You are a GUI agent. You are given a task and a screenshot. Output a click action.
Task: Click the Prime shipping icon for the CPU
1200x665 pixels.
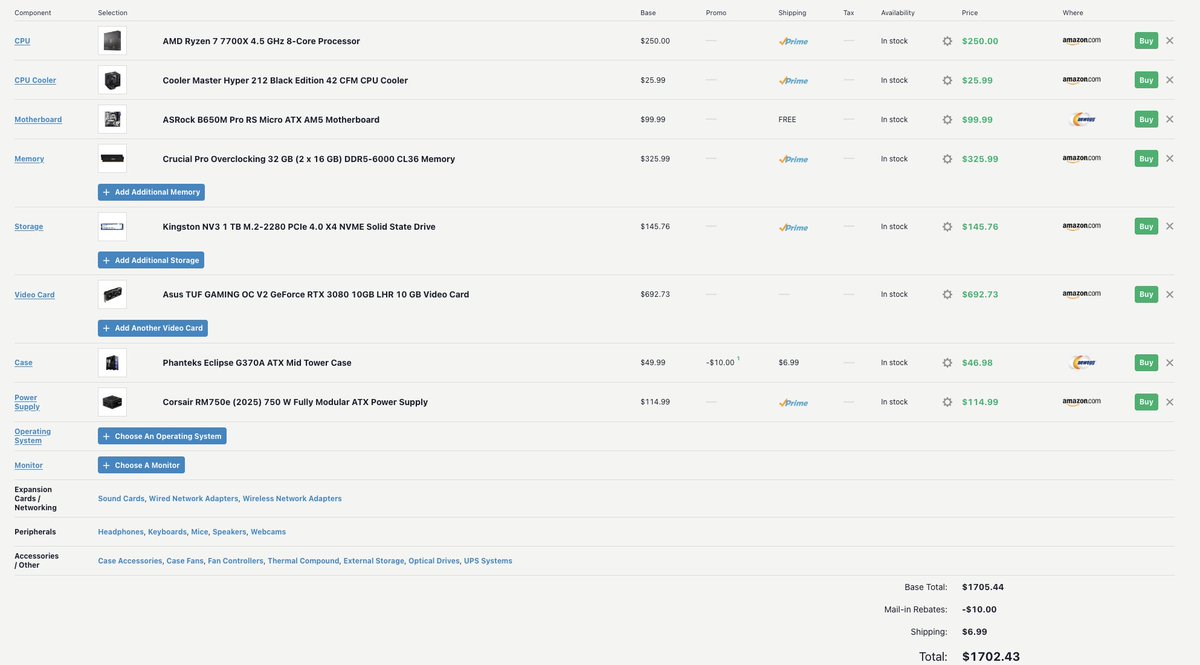(x=793, y=41)
